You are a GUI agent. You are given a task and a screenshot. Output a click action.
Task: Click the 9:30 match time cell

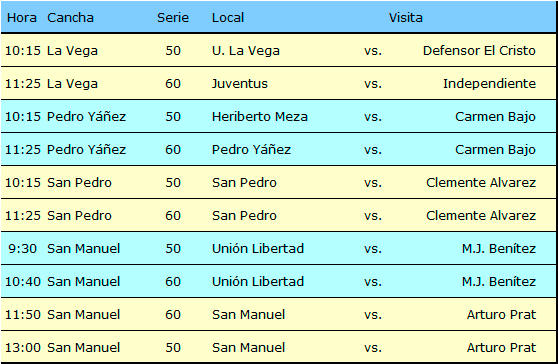point(22,249)
